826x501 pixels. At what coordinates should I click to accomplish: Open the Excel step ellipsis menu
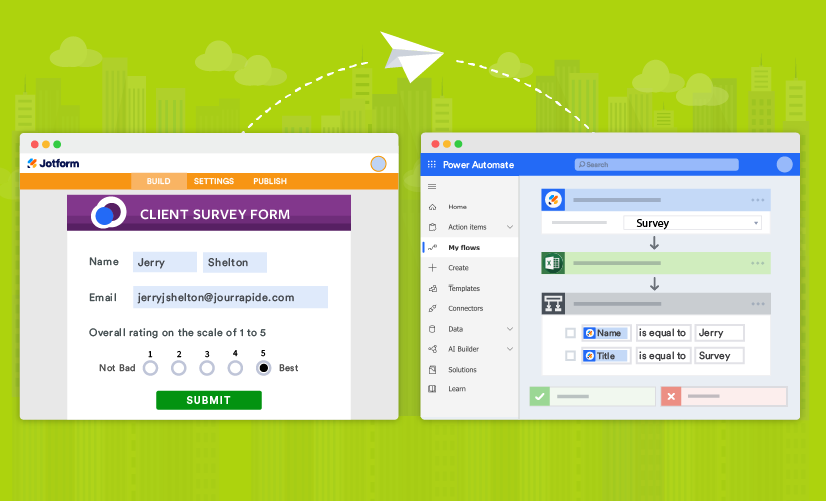click(x=758, y=263)
